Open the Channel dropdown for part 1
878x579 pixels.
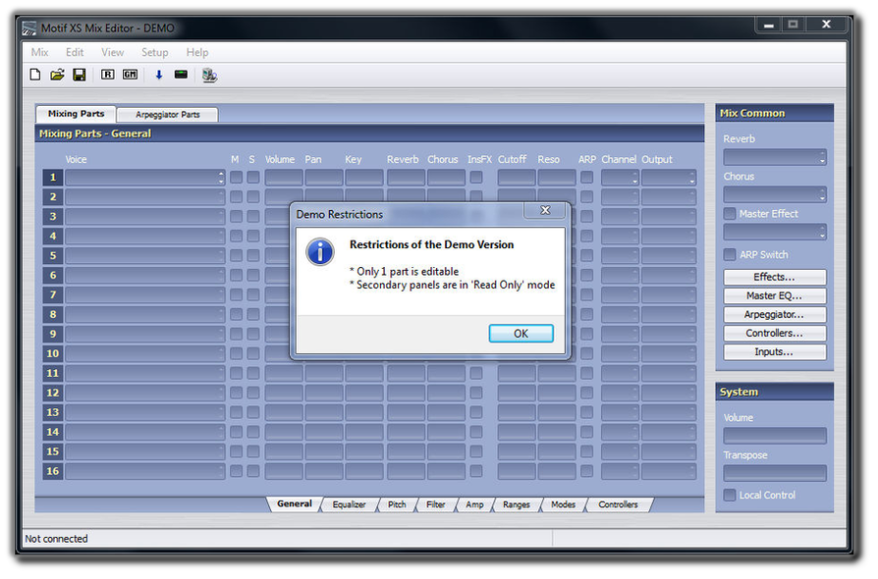click(x=620, y=178)
